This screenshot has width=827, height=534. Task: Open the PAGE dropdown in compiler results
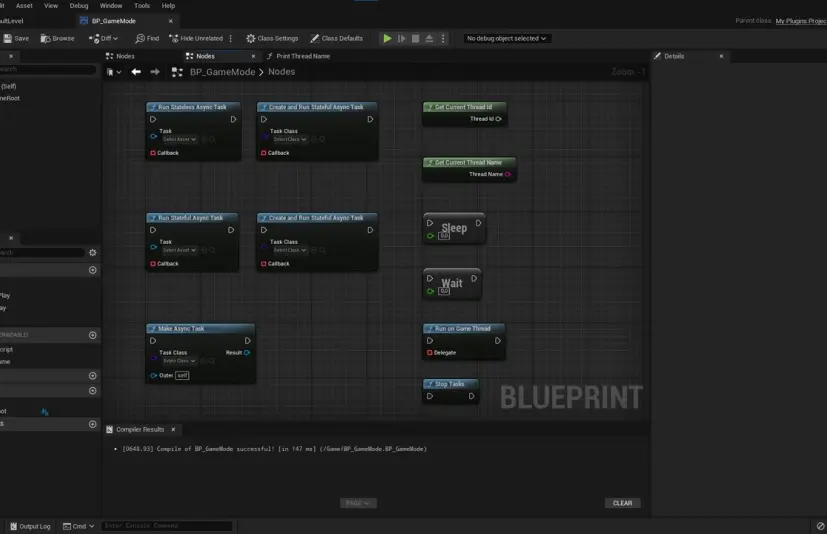tap(358, 503)
